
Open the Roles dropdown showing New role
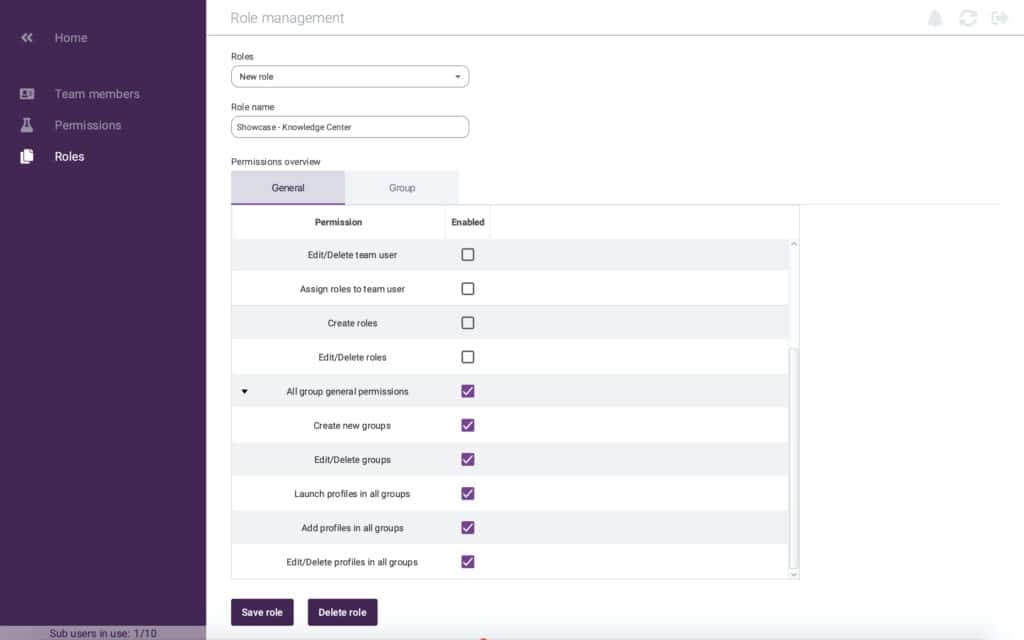350,77
